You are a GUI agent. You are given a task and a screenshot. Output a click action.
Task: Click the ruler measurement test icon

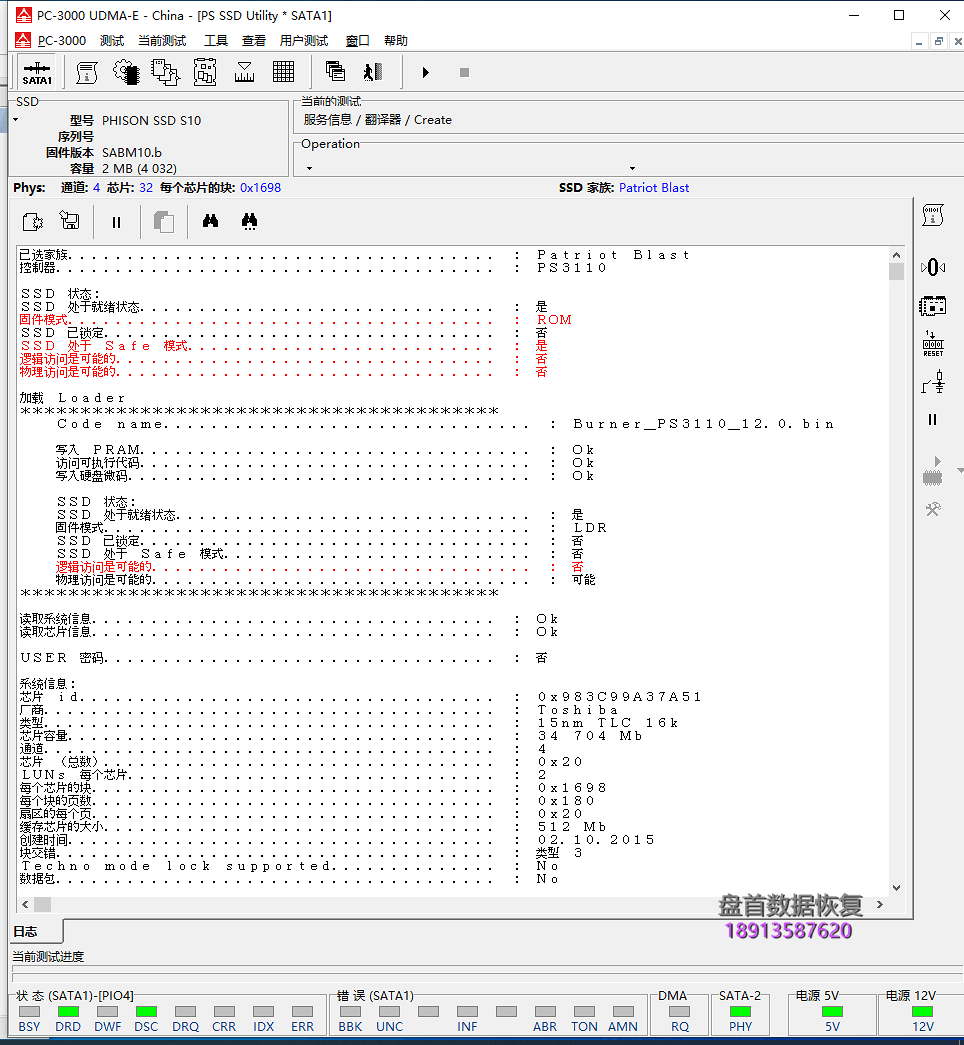coord(244,73)
